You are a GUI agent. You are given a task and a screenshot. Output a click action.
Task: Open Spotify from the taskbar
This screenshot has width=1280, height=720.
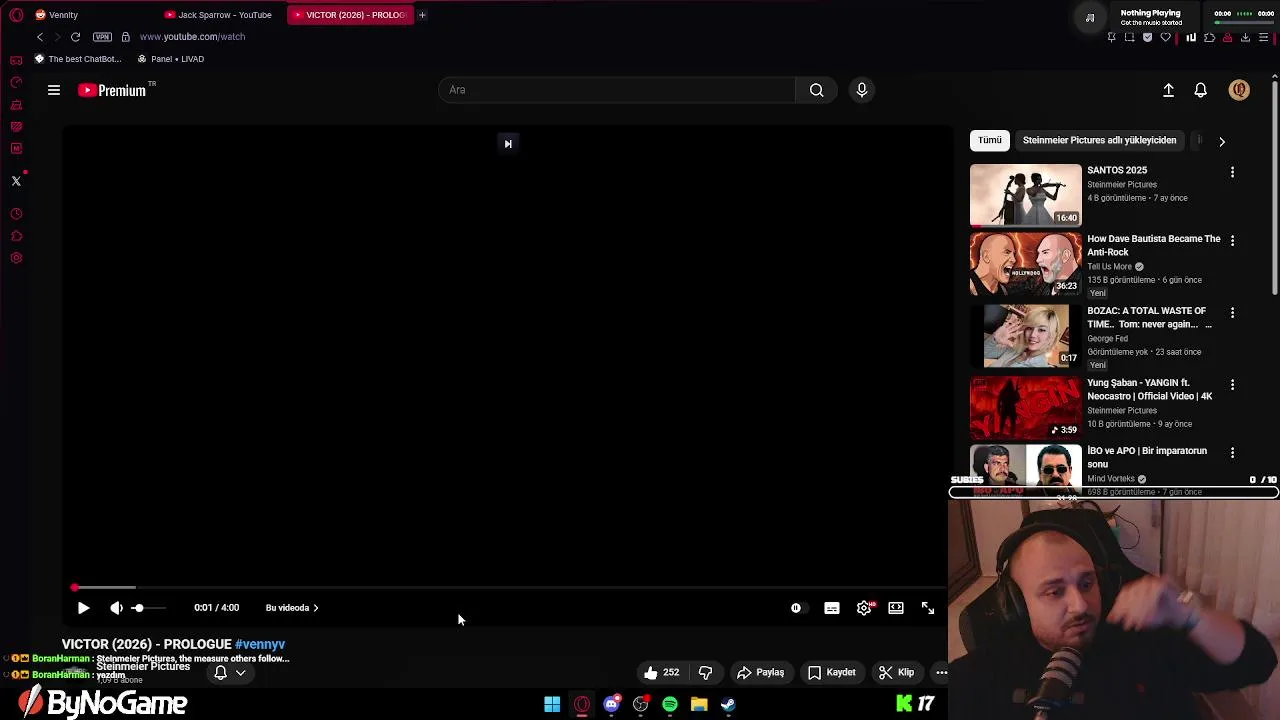click(x=670, y=705)
